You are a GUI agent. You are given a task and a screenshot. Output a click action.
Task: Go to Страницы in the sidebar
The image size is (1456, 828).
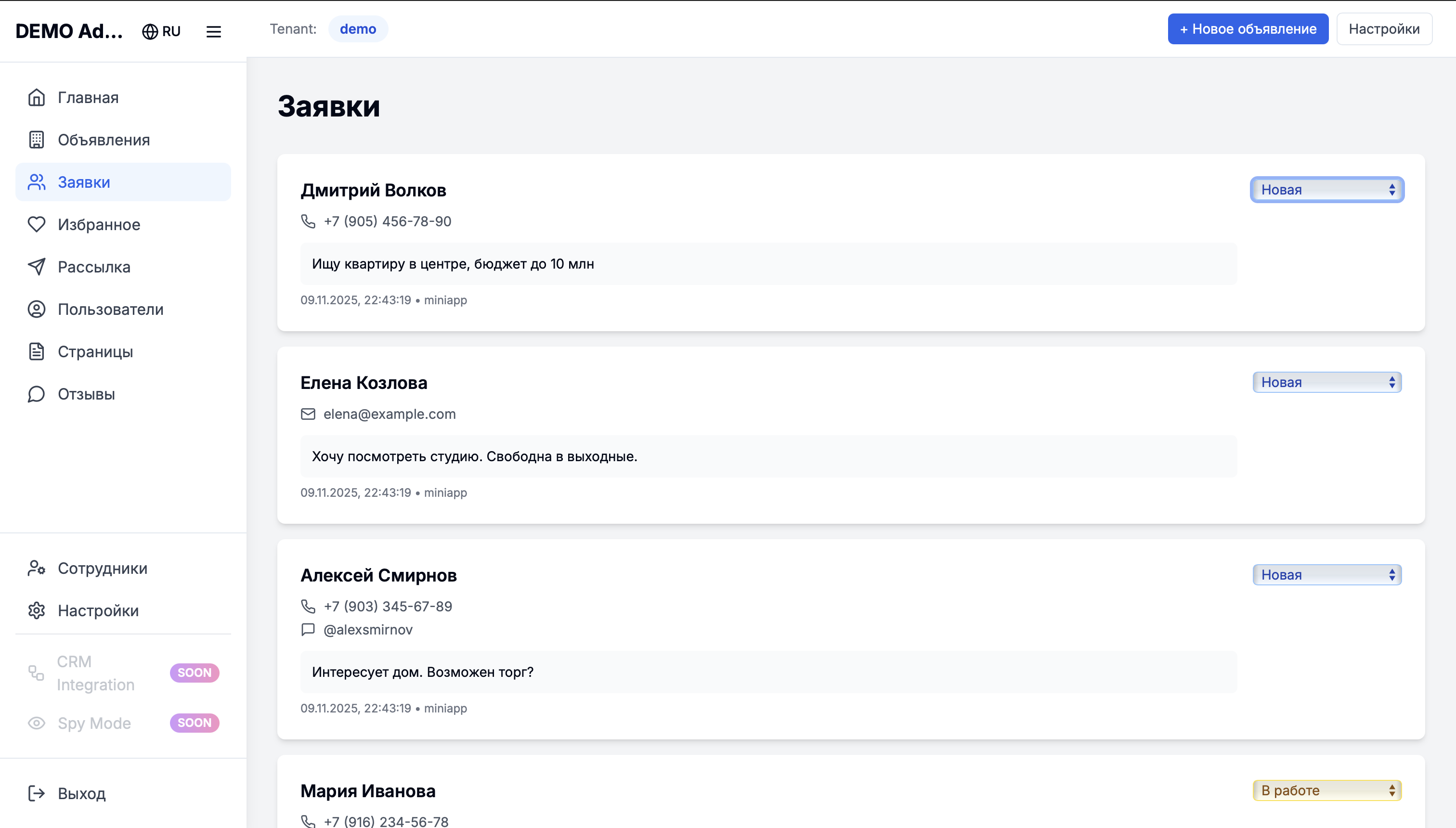(95, 351)
